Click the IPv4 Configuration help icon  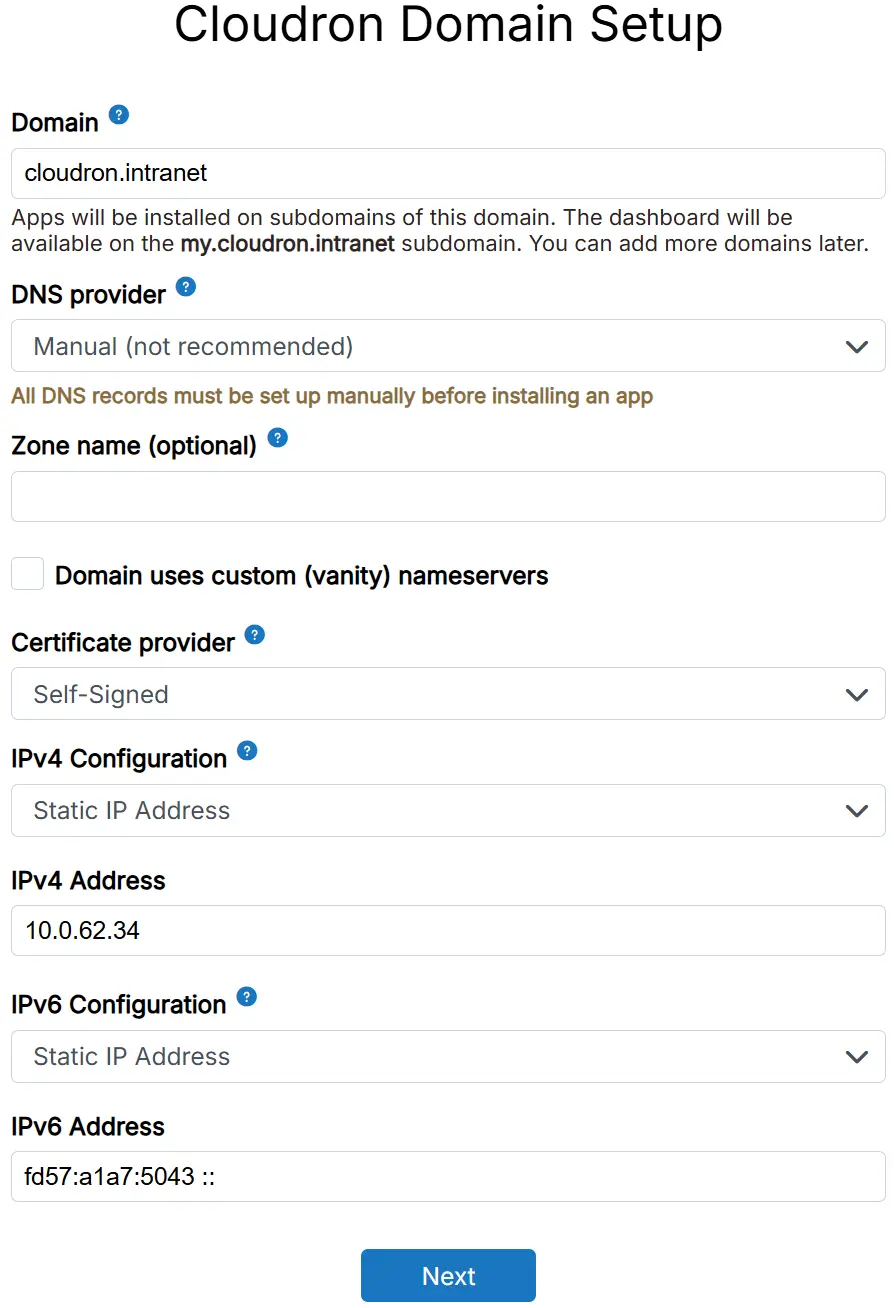coord(247,751)
